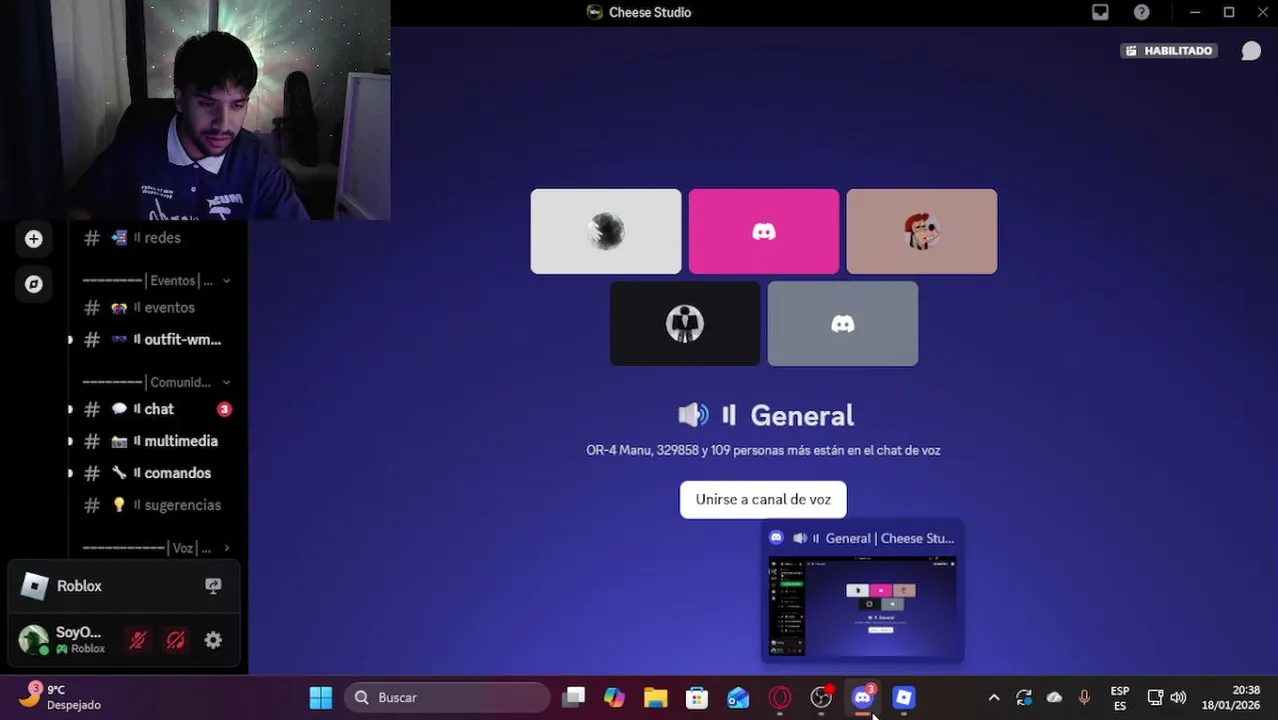
Task: Click the Roblox activity icon
Action: (35, 586)
